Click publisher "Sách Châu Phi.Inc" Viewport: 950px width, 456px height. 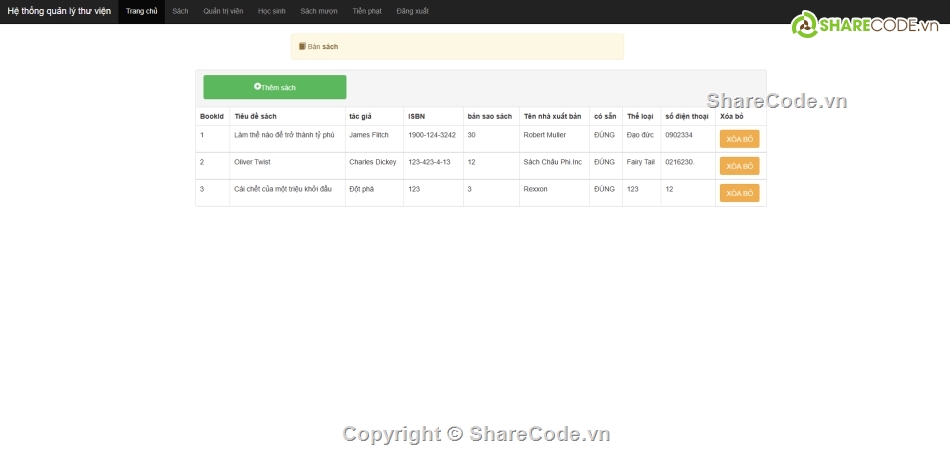tap(553, 162)
